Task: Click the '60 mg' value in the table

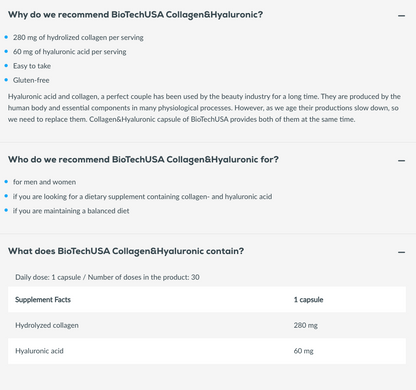Action: 303,351
